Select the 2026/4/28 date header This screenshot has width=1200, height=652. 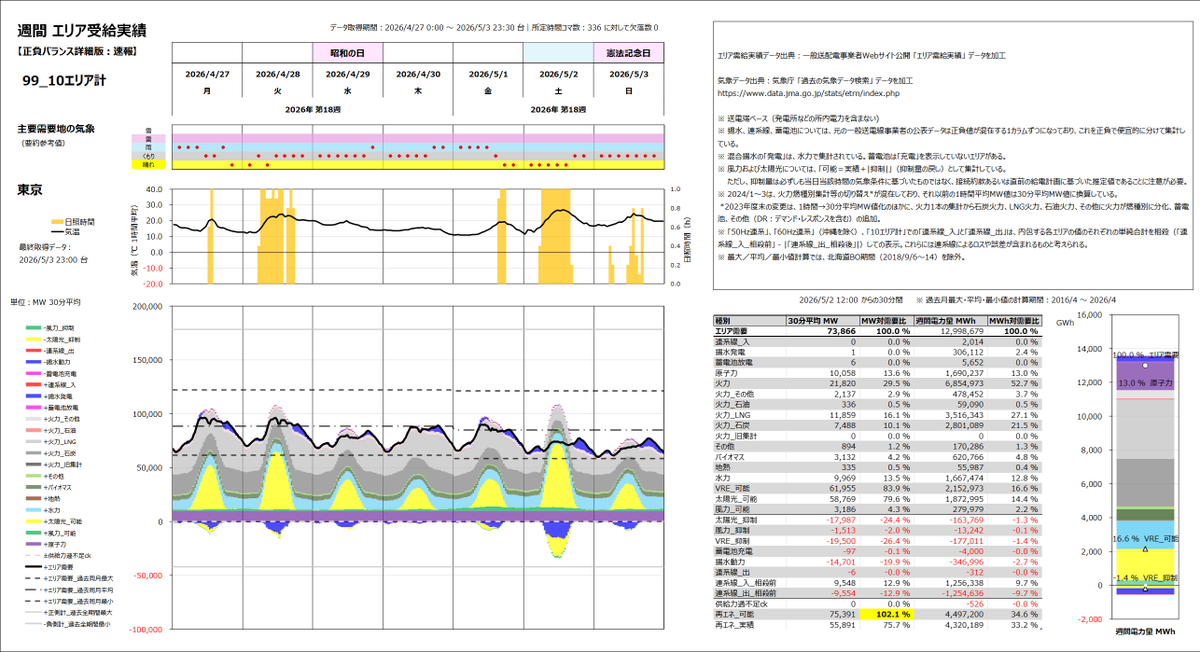pyautogui.click(x=278, y=74)
